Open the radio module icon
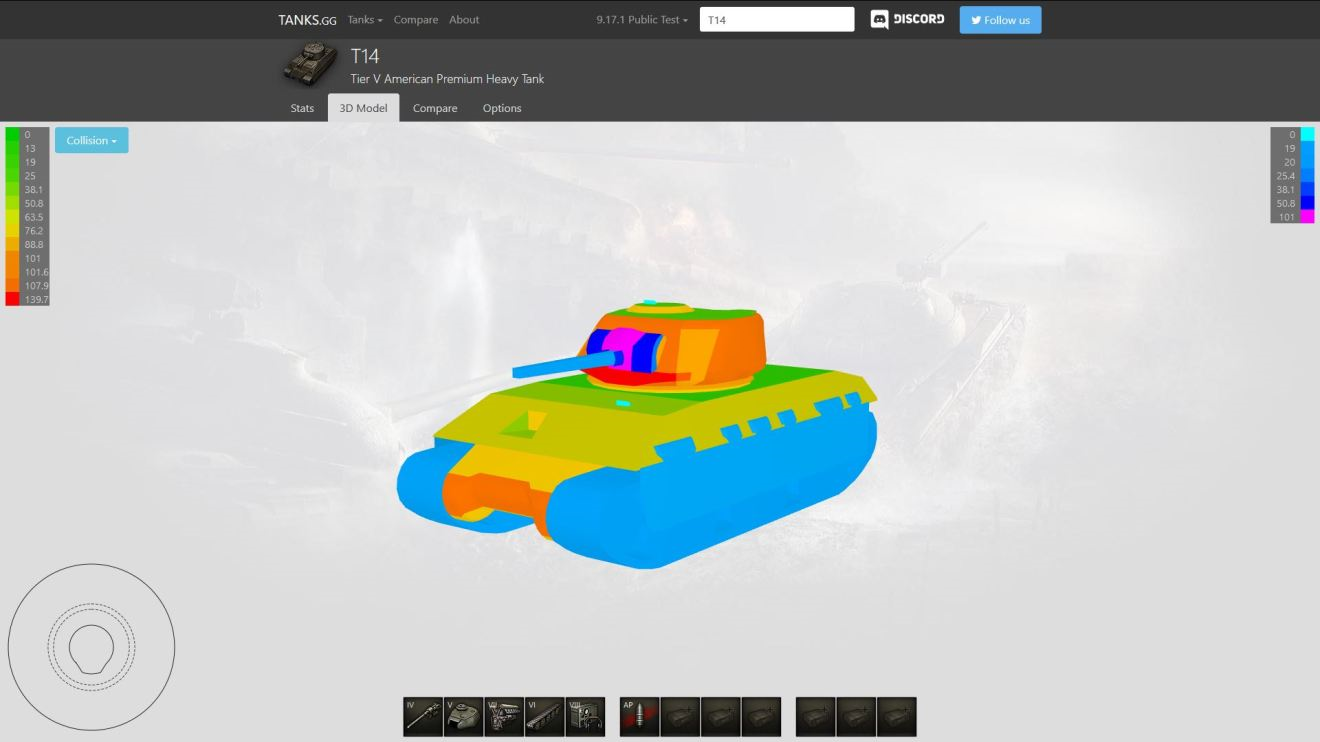1320x742 pixels. point(585,717)
